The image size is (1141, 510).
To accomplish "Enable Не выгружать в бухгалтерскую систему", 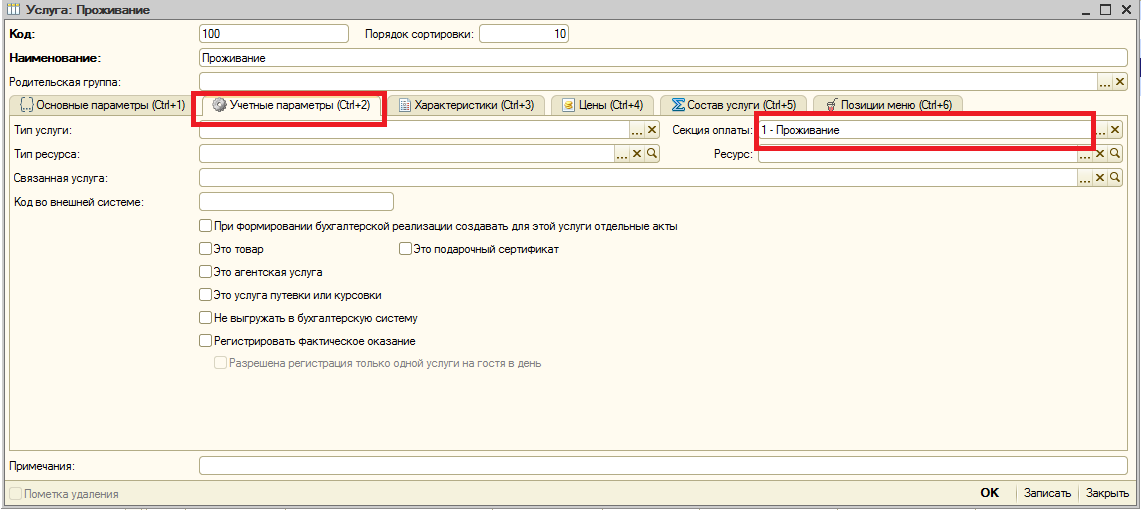I will (205, 318).
